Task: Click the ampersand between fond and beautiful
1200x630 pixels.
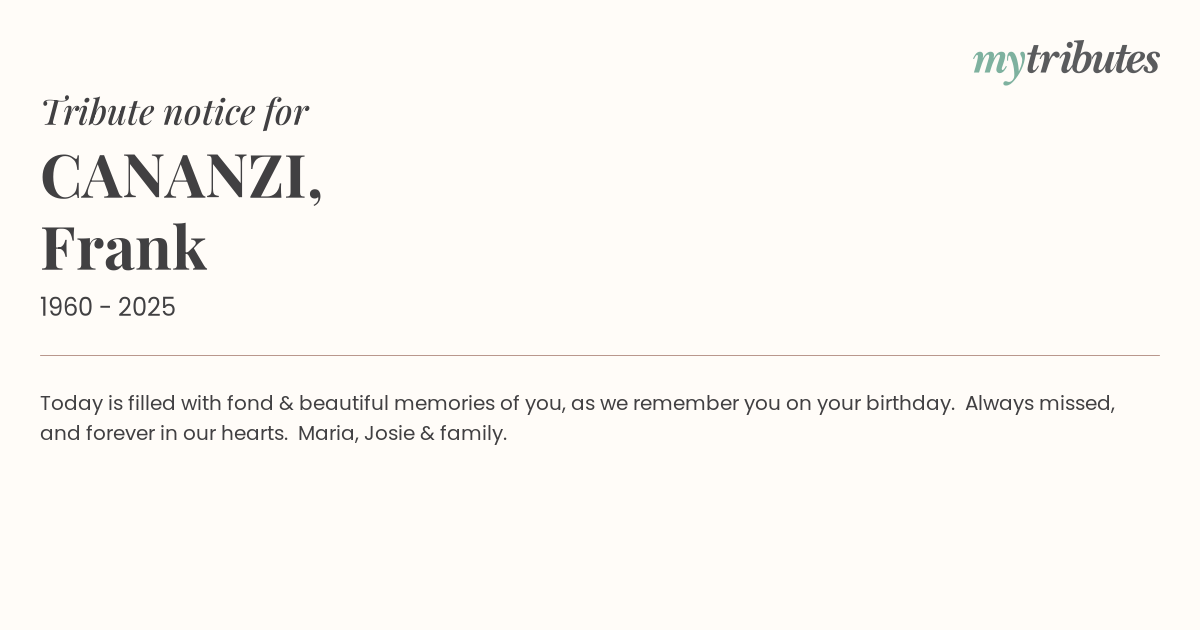Action: click(x=285, y=404)
